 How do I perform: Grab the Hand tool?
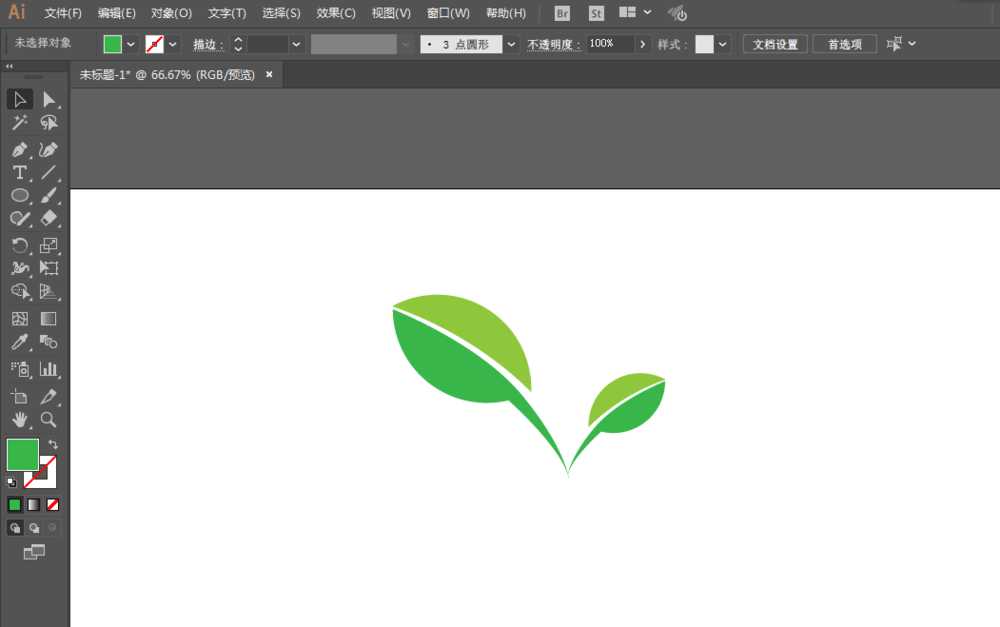coord(19,420)
